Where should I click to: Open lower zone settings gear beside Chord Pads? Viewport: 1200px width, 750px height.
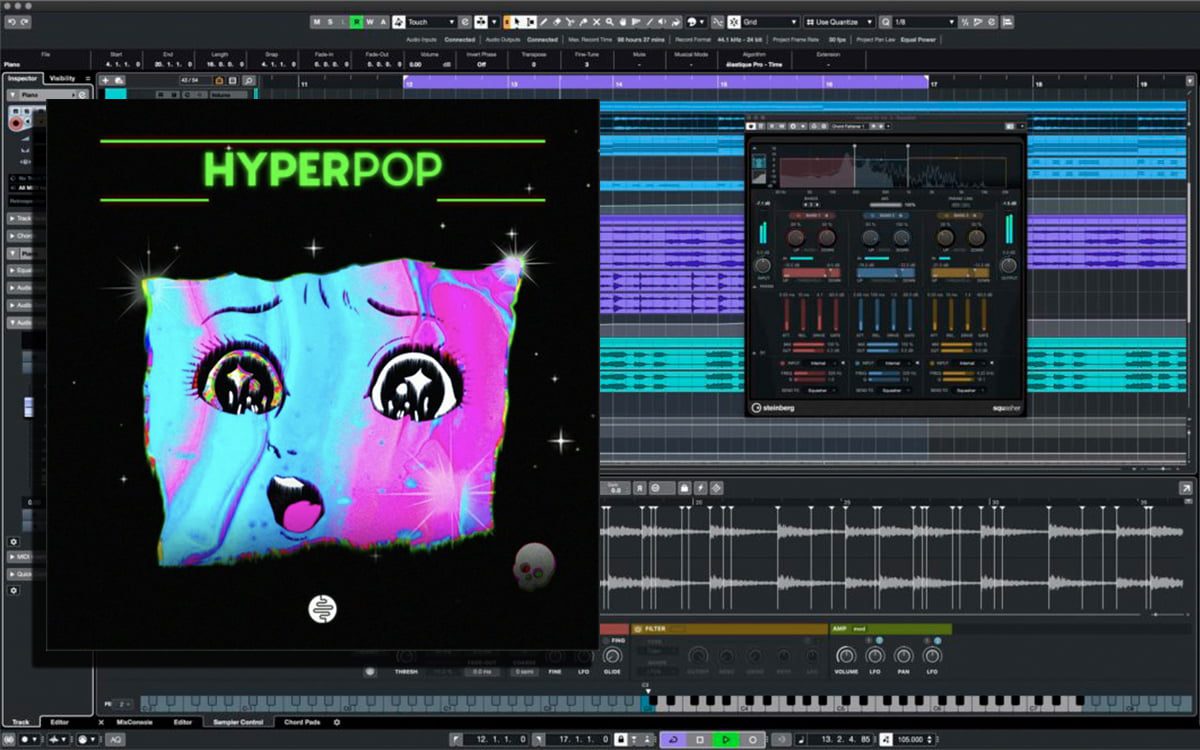click(337, 722)
